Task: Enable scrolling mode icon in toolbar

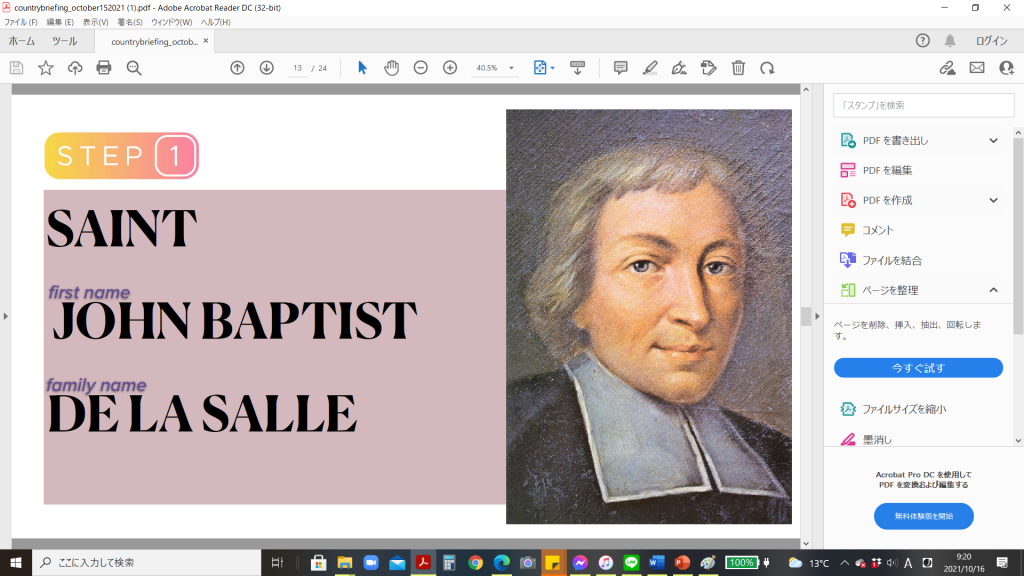Action: (577, 68)
